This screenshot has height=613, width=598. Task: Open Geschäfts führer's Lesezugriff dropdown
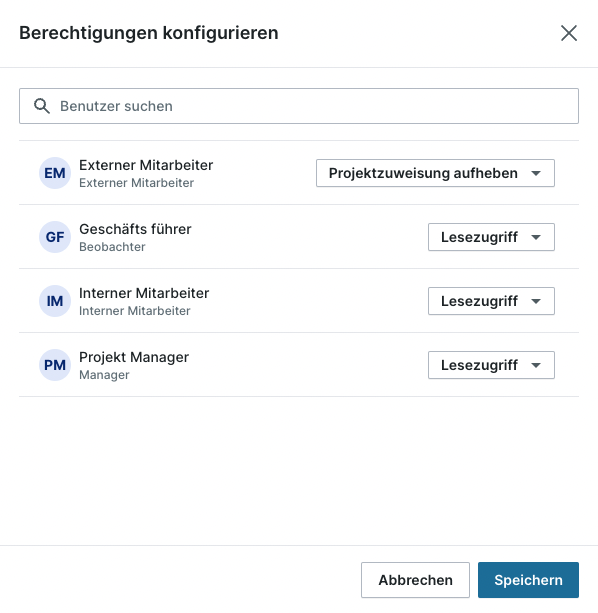click(491, 237)
